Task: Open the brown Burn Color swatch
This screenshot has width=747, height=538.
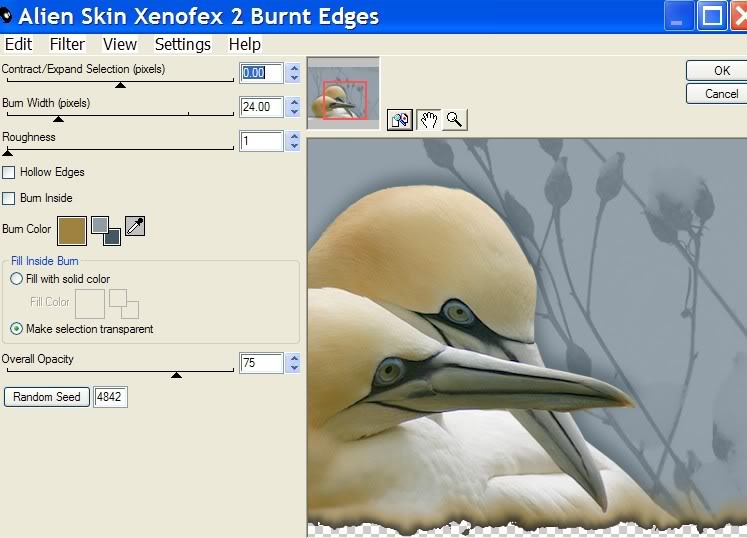Action: pos(72,231)
